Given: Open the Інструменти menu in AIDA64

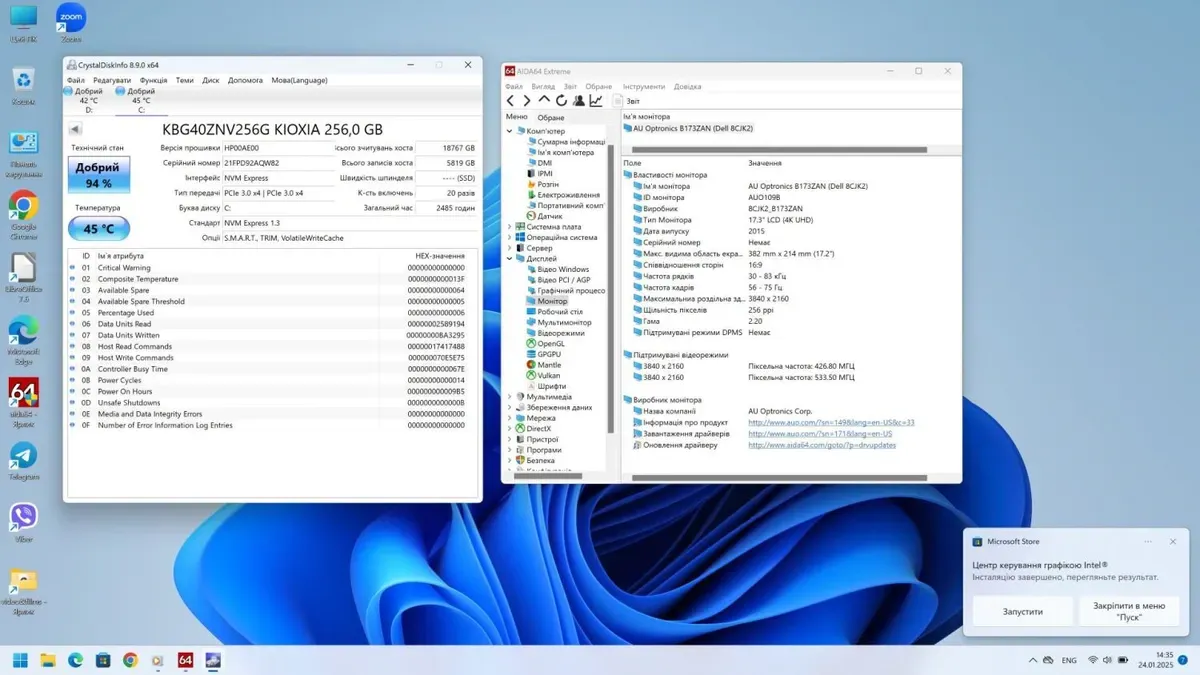Looking at the screenshot, I should pos(643,87).
